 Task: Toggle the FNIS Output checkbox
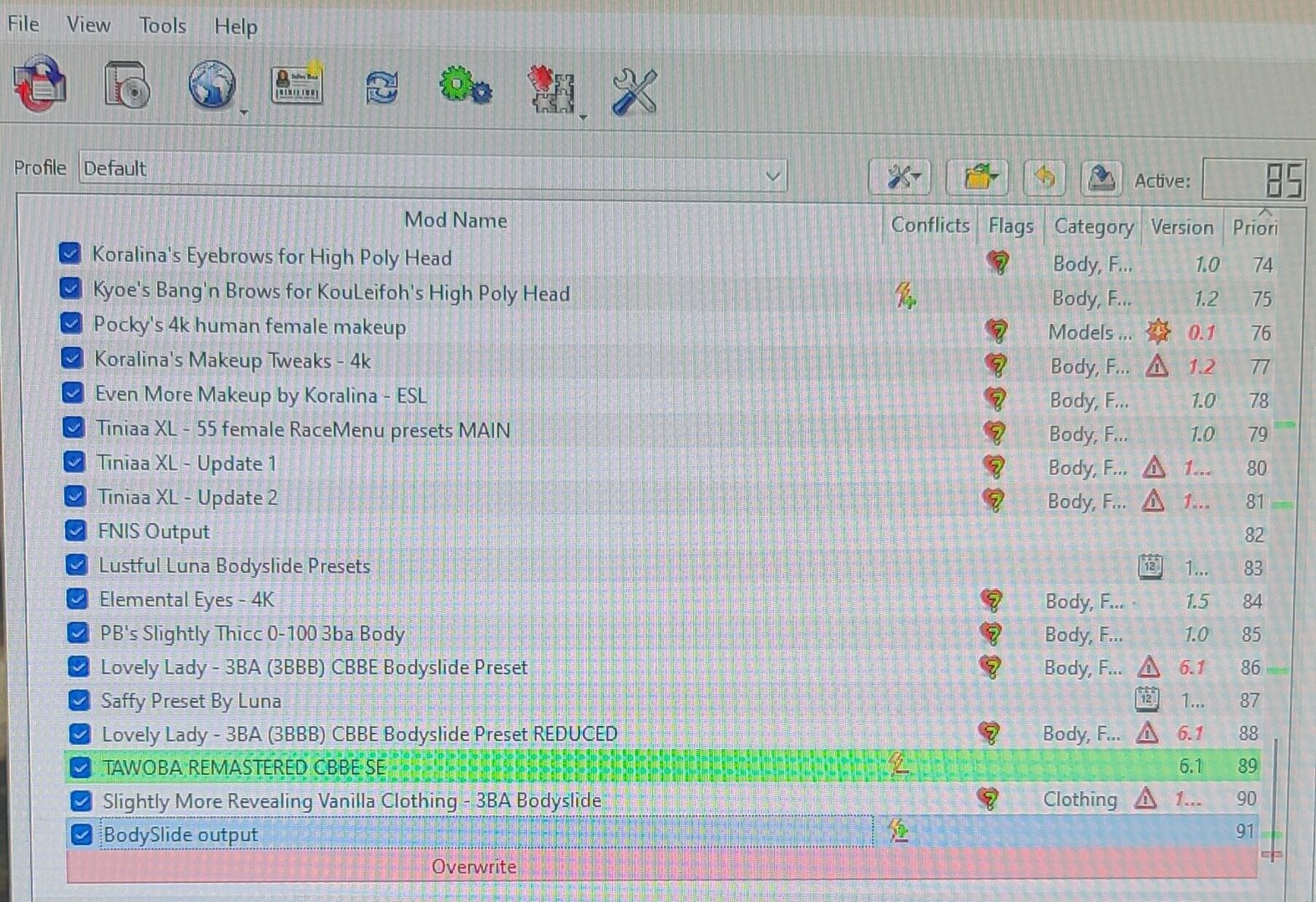click(x=75, y=530)
